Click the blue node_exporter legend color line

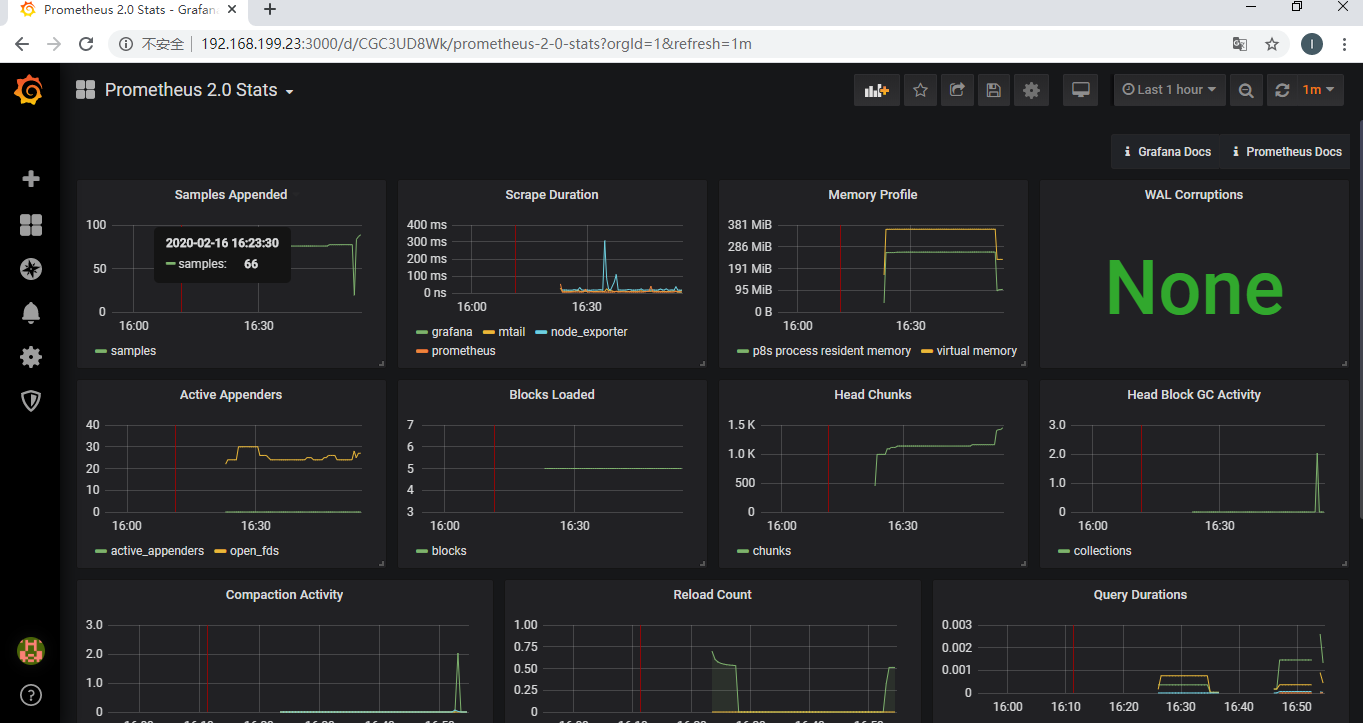click(x=542, y=332)
